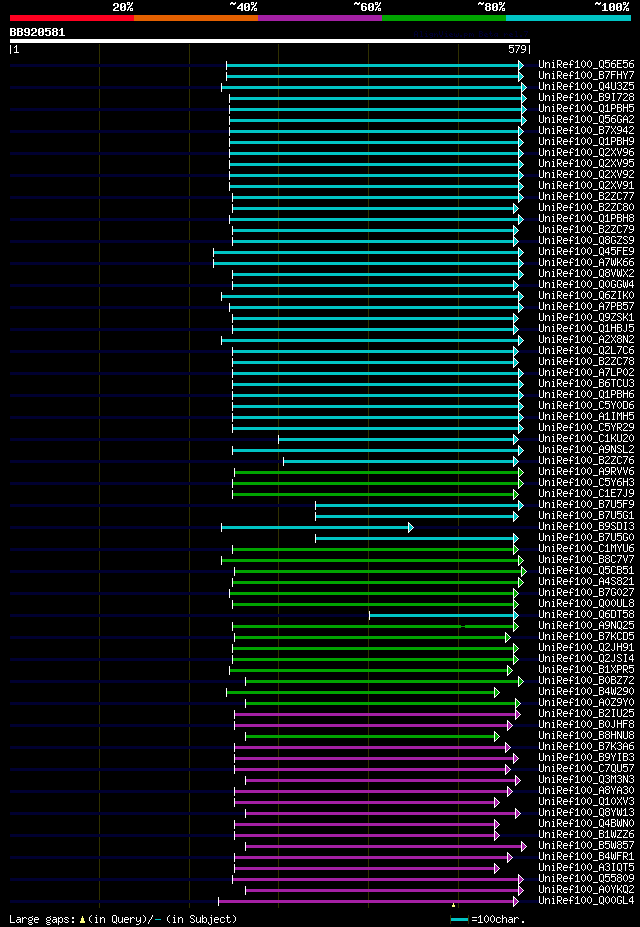Click the cyan alignment bar for UniRef100_Q6DT58
The width and height of the screenshot is (640, 927).
pos(444,615)
